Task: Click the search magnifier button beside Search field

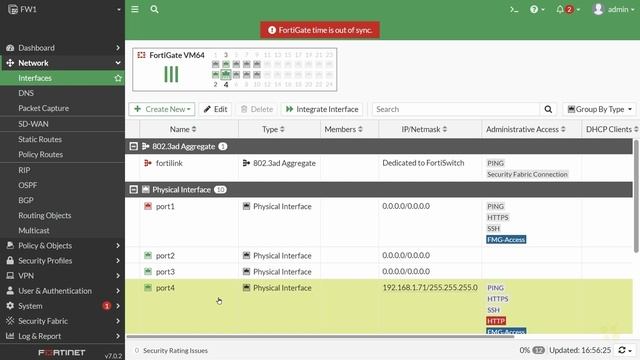Action: point(548,109)
